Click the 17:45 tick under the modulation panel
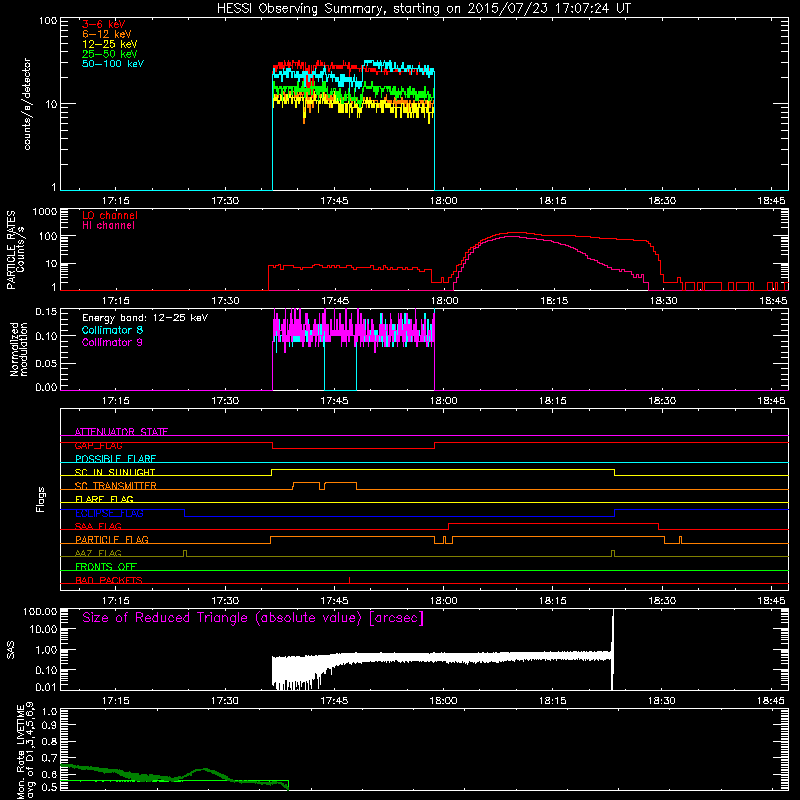The width and height of the screenshot is (800, 800). 334,401
